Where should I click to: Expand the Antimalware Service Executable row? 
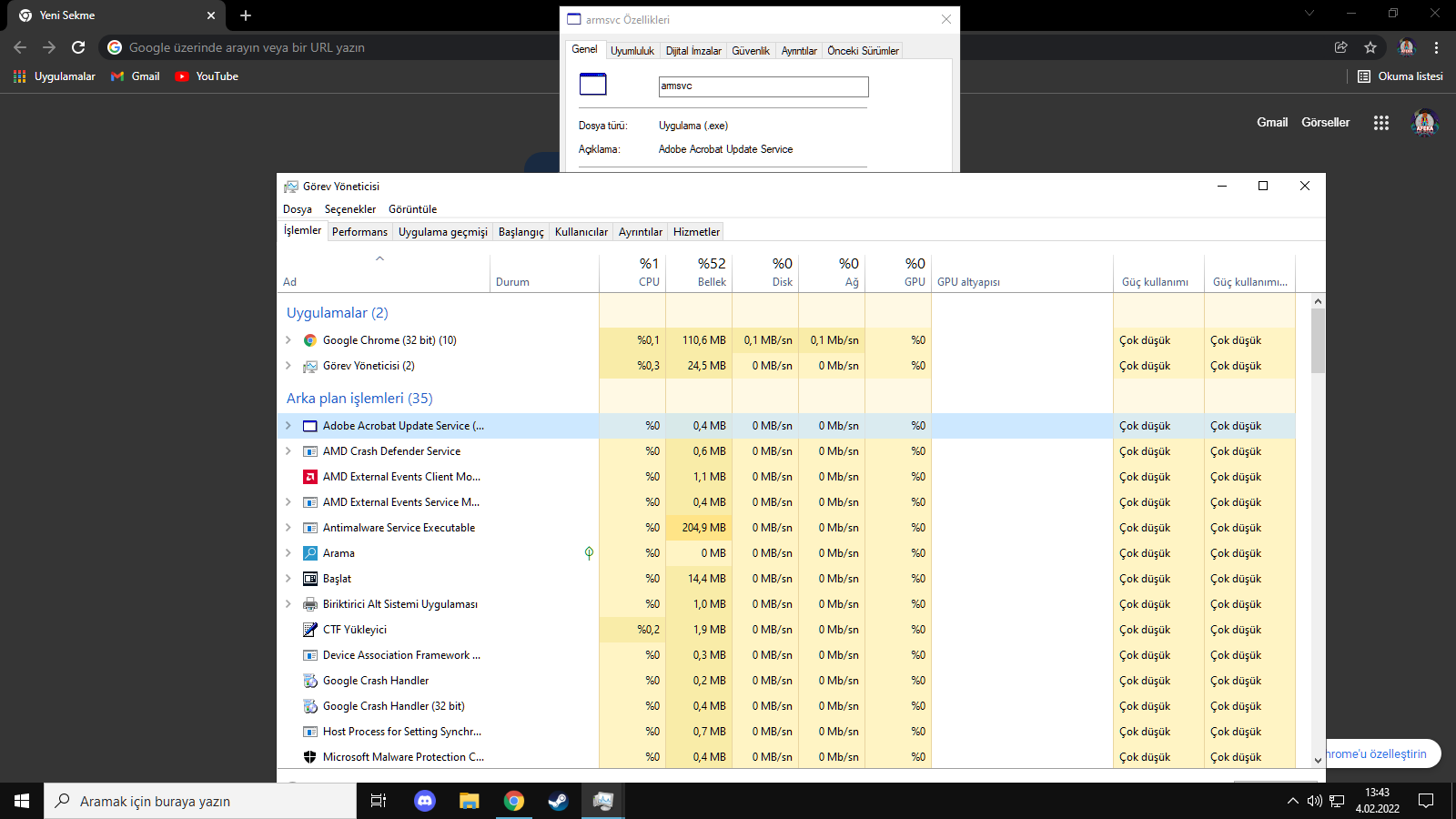tap(288, 528)
